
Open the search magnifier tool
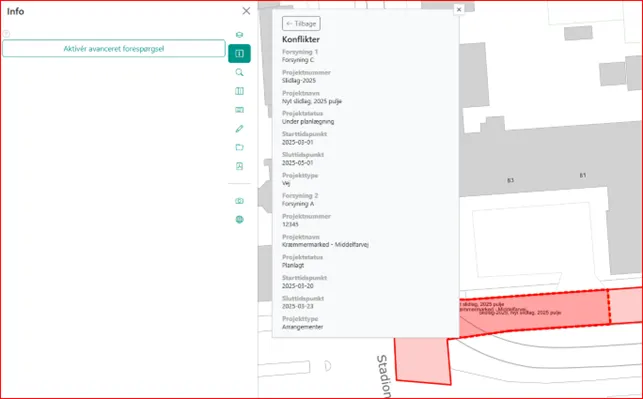tap(239, 73)
